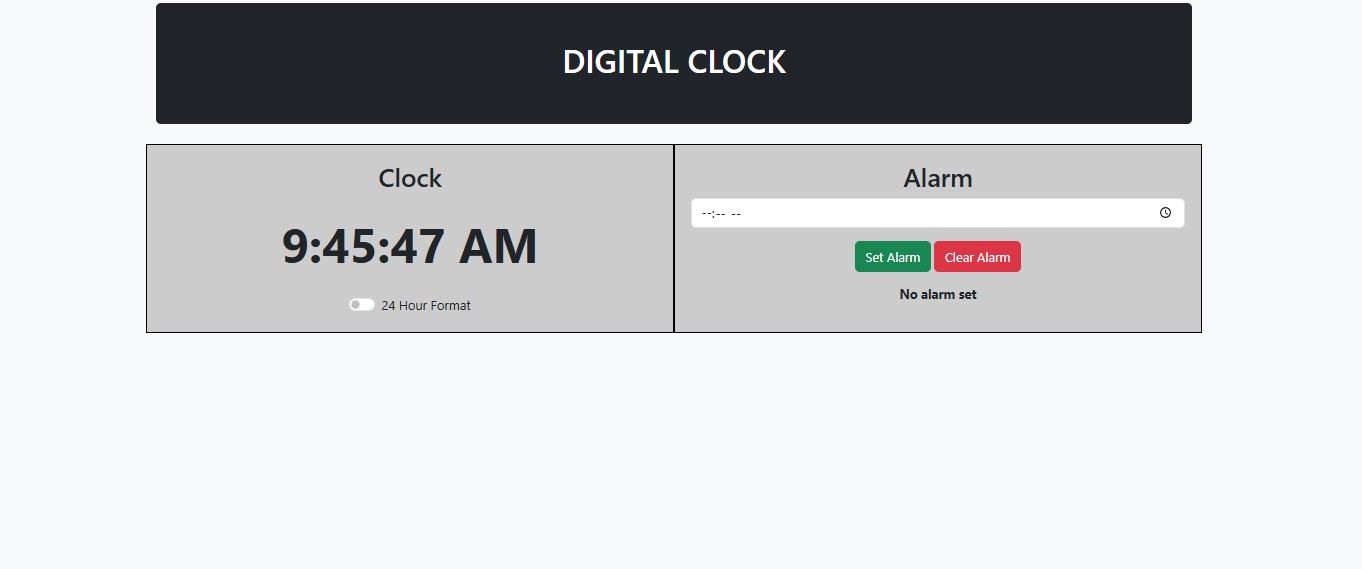Screen dimensions: 1362x569
Task: Click the "Alarm" section heading
Action: pos(938,179)
